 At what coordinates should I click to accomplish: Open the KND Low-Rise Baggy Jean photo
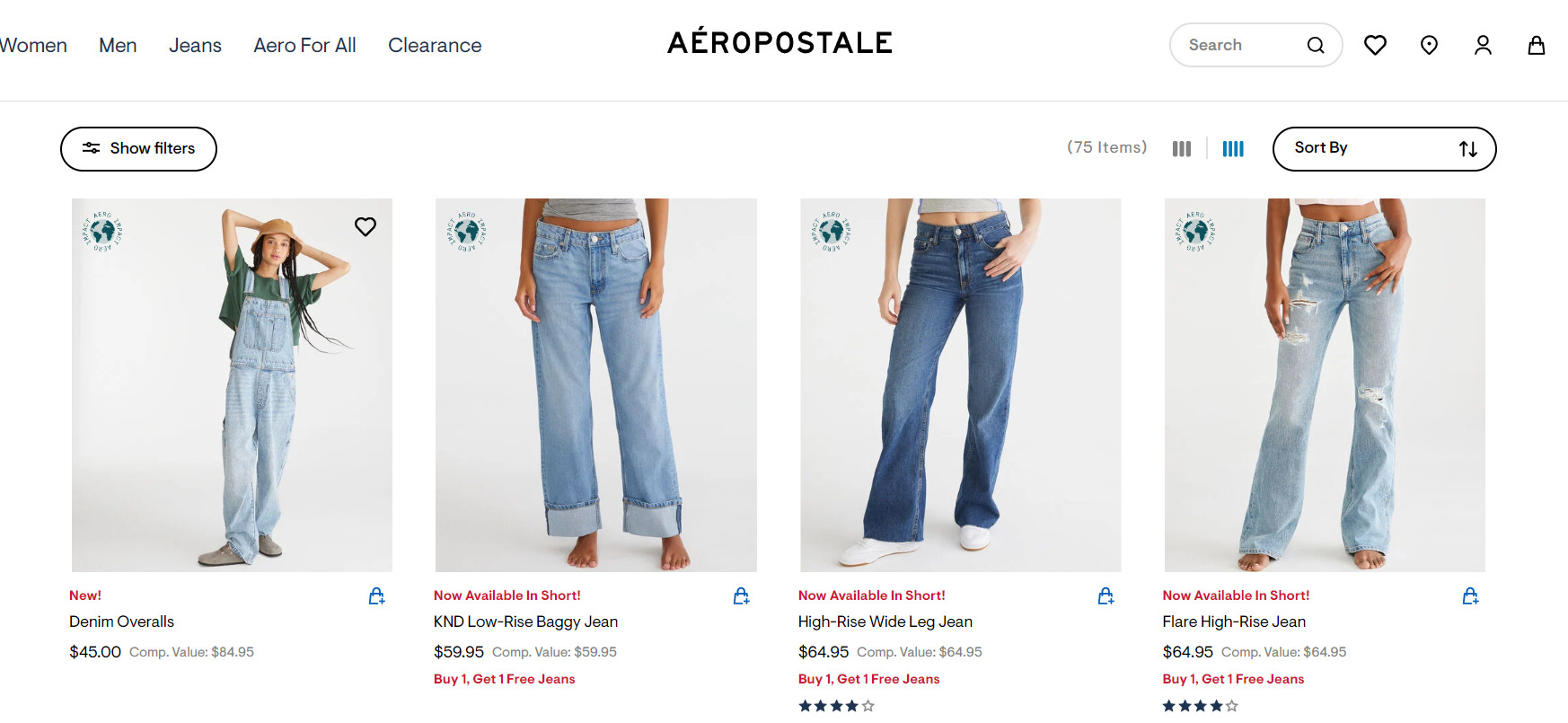point(595,384)
